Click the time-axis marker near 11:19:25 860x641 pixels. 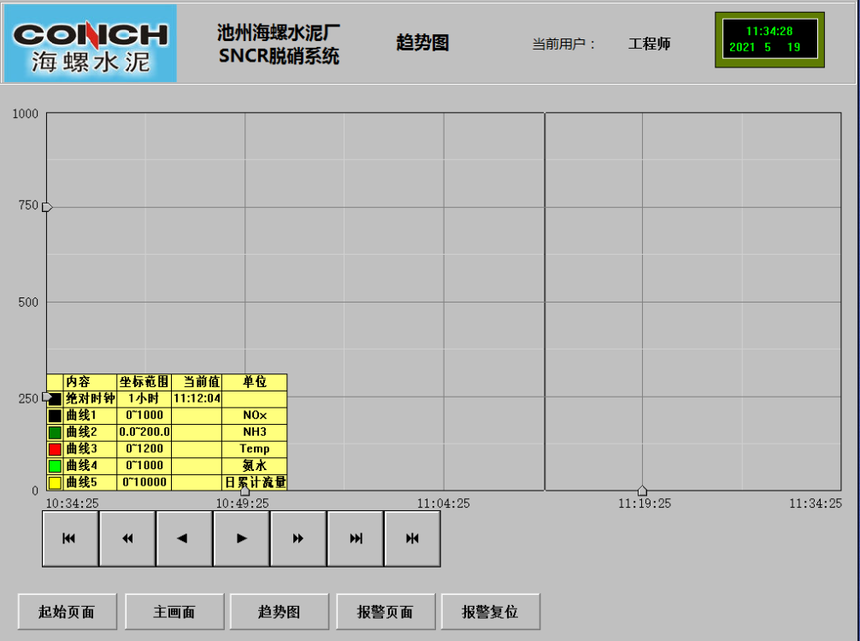642,491
